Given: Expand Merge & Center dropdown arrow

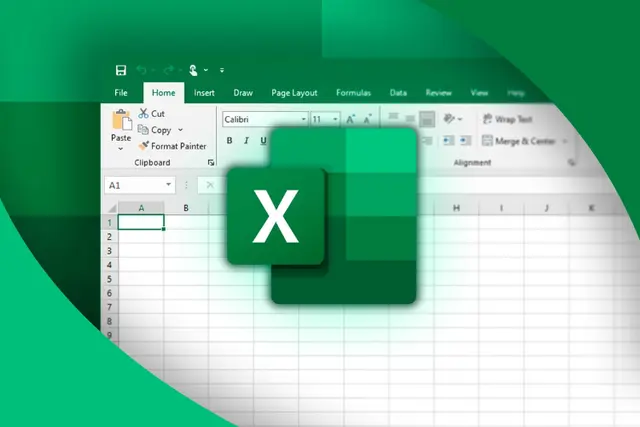Looking at the screenshot, I should [x=565, y=141].
